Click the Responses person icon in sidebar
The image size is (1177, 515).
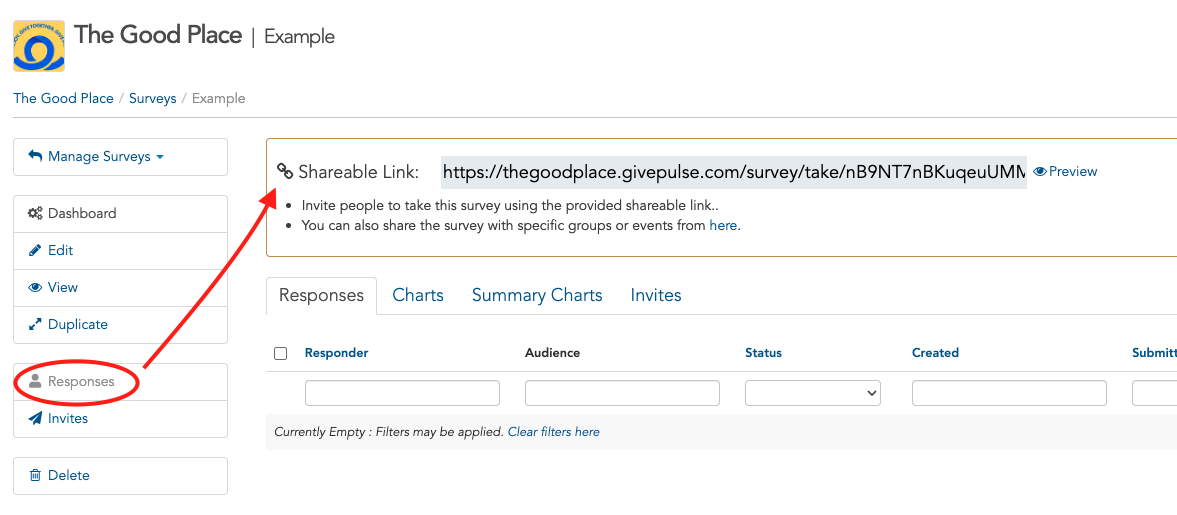35,381
